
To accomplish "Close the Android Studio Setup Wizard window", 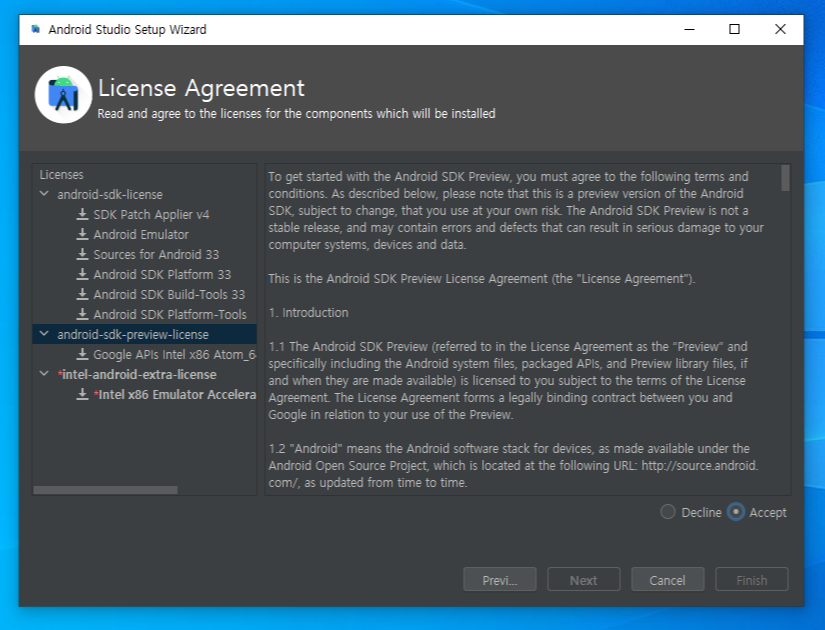I will (780, 29).
